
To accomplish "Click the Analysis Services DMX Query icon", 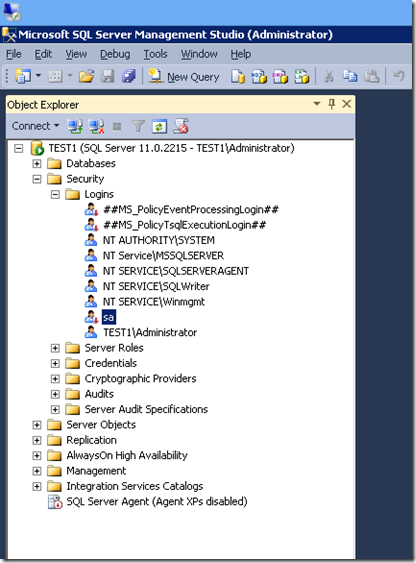I will coord(280,76).
